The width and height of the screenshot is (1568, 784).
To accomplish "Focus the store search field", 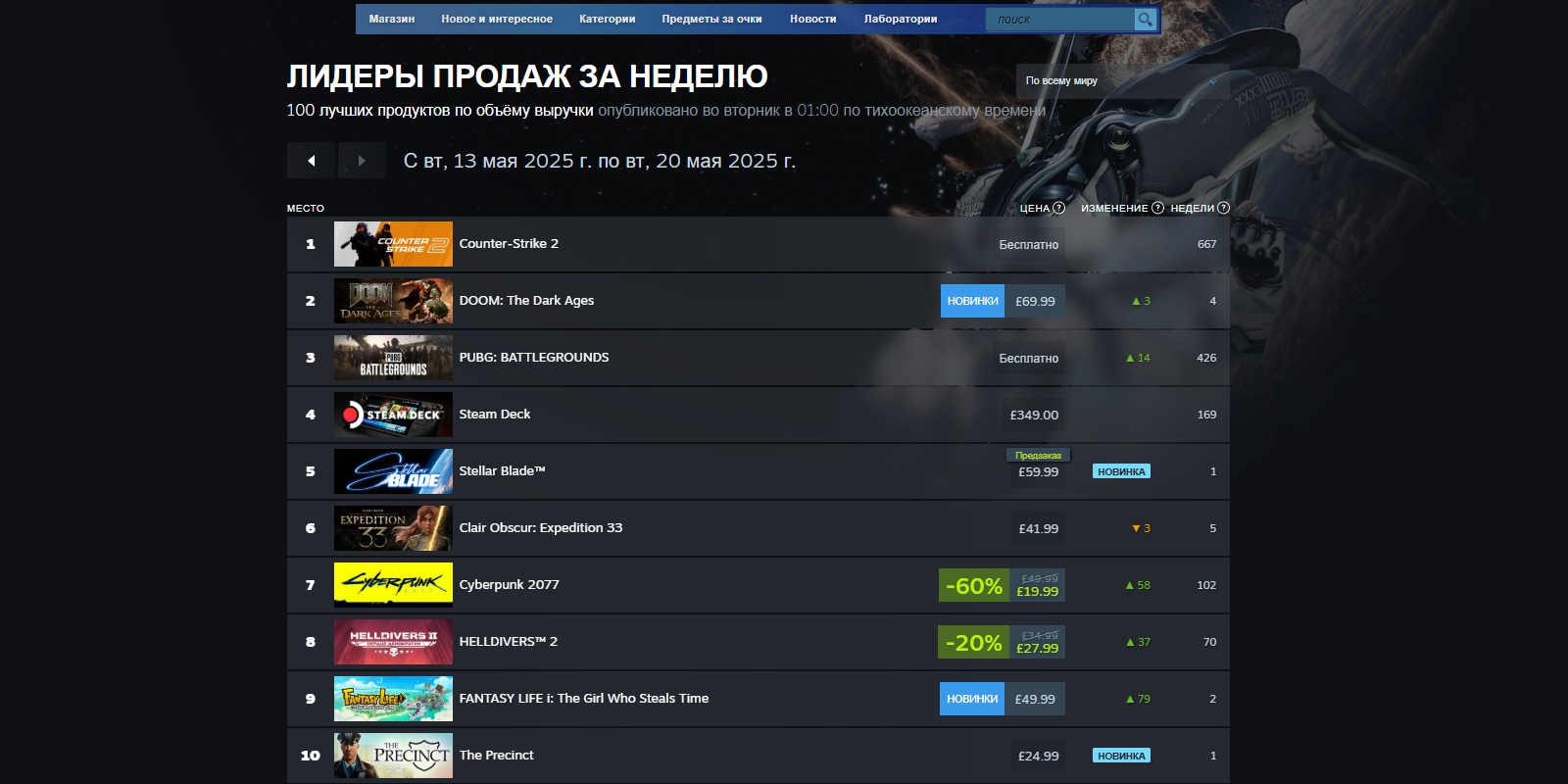I will pos(1060,20).
